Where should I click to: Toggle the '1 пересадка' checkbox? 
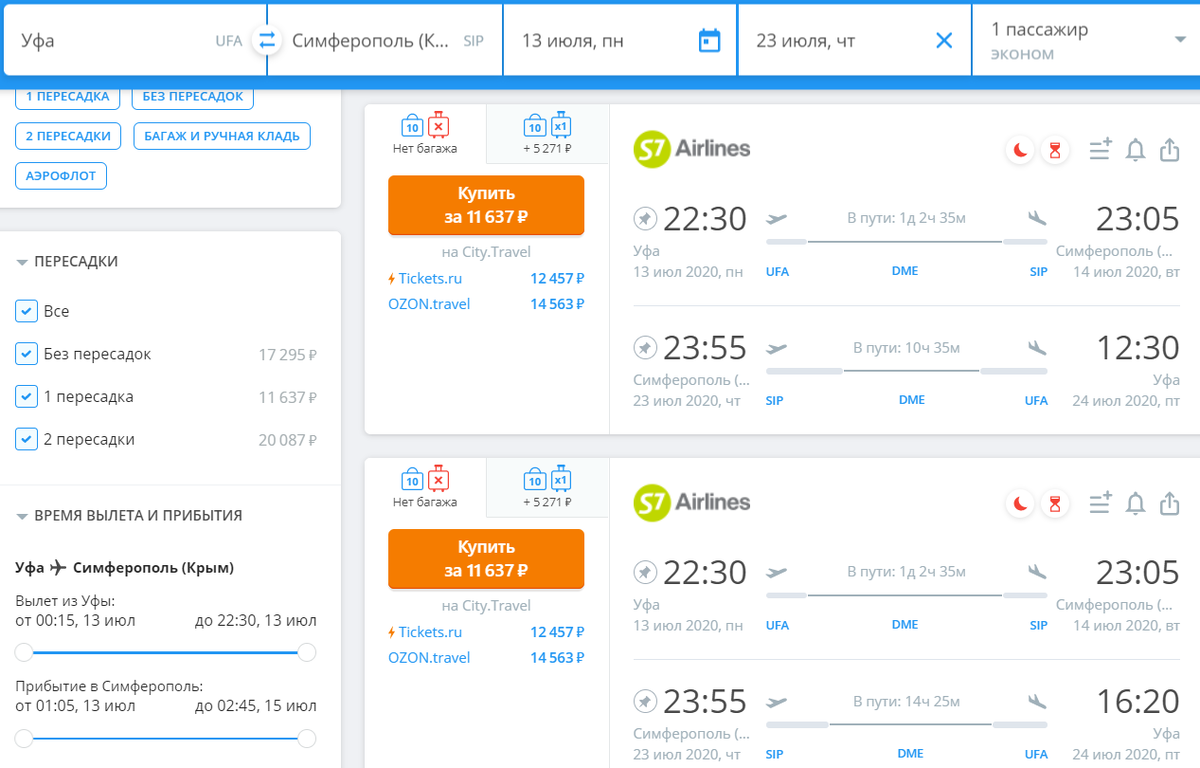point(27,397)
